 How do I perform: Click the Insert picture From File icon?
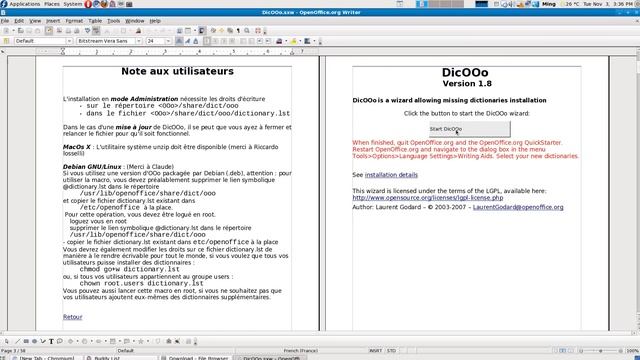(177, 341)
